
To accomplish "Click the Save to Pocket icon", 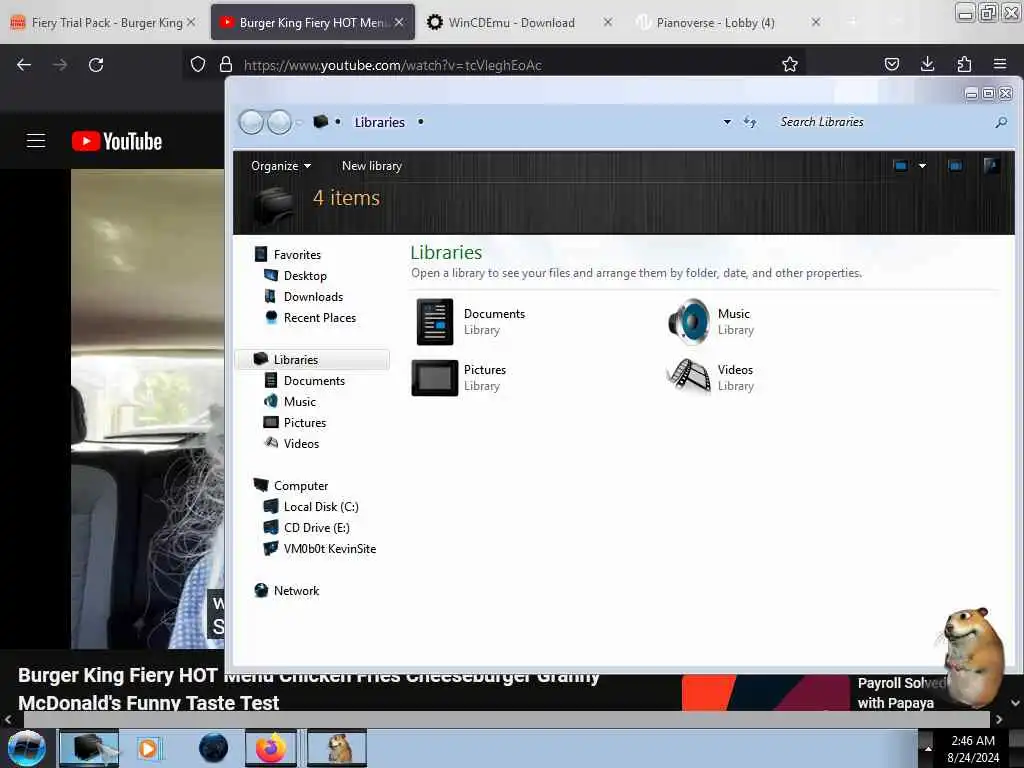I will [891, 64].
